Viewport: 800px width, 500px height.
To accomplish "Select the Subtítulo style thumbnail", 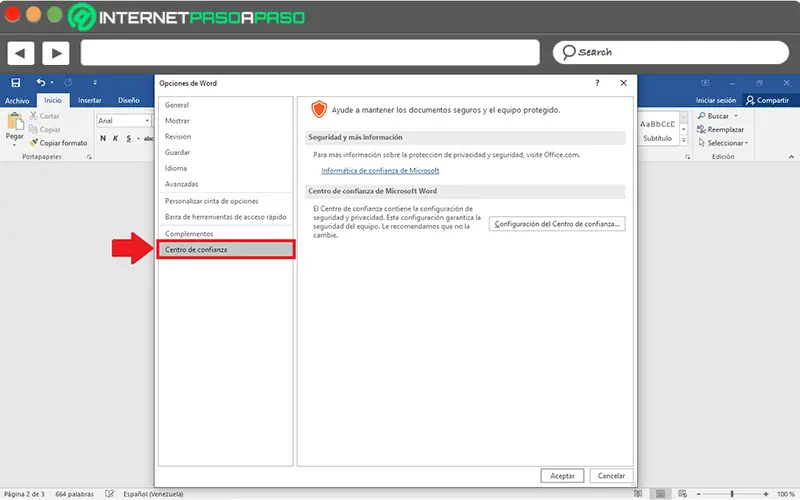I will coord(658,129).
